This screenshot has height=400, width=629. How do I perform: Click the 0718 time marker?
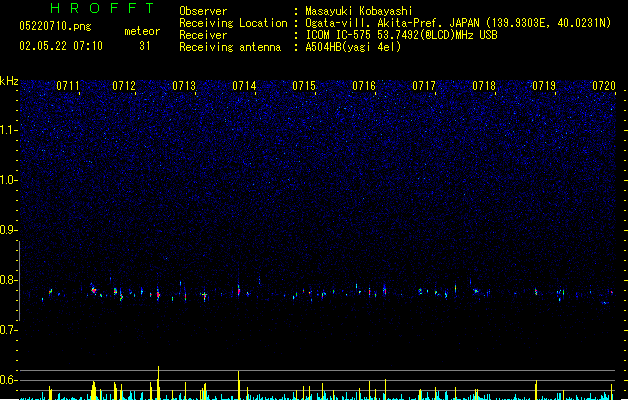click(484, 86)
